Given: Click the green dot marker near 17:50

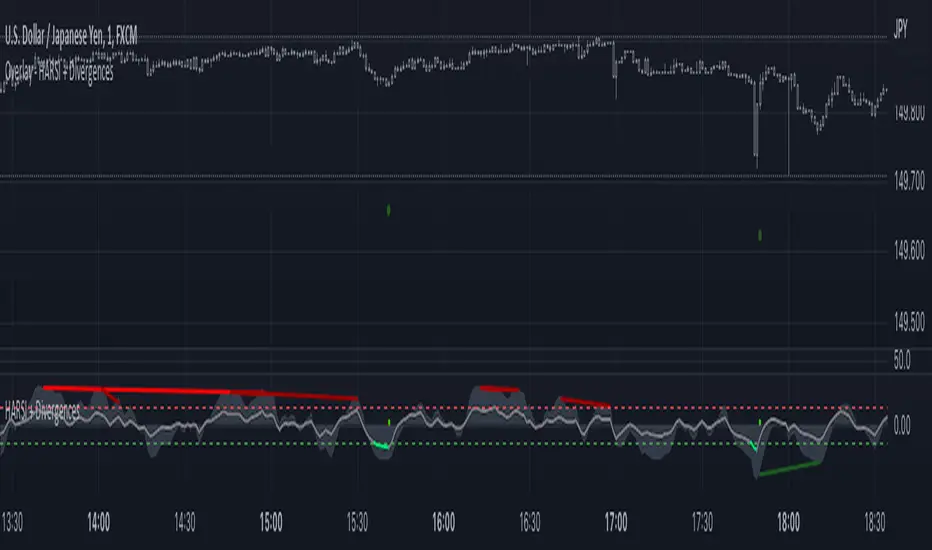Looking at the screenshot, I should [x=760, y=235].
